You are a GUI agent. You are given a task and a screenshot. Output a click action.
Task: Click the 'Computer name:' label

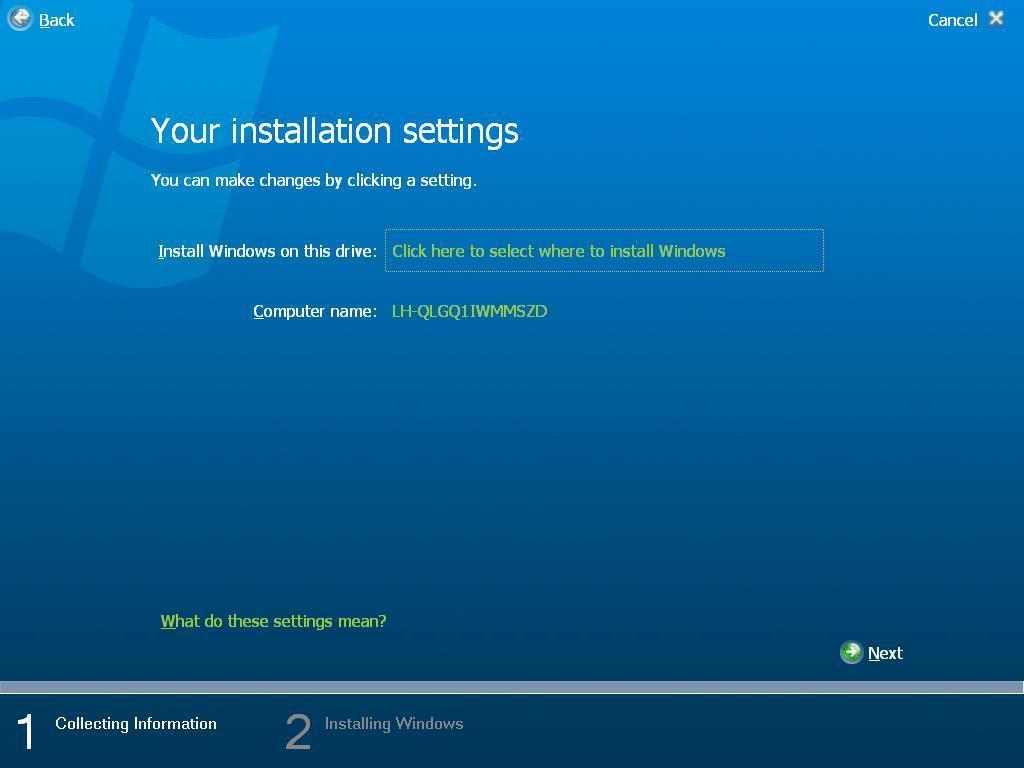[x=315, y=312]
